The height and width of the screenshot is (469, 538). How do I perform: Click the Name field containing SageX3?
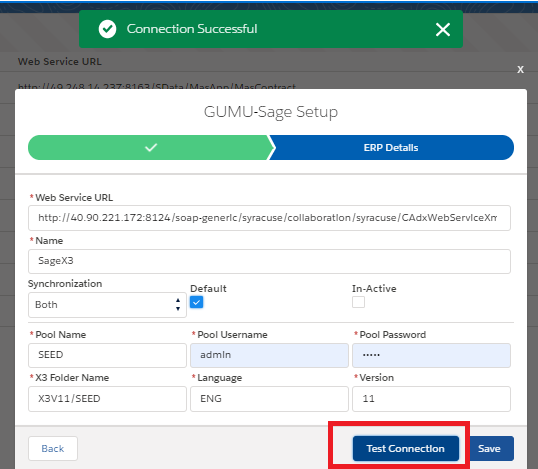click(x=269, y=261)
